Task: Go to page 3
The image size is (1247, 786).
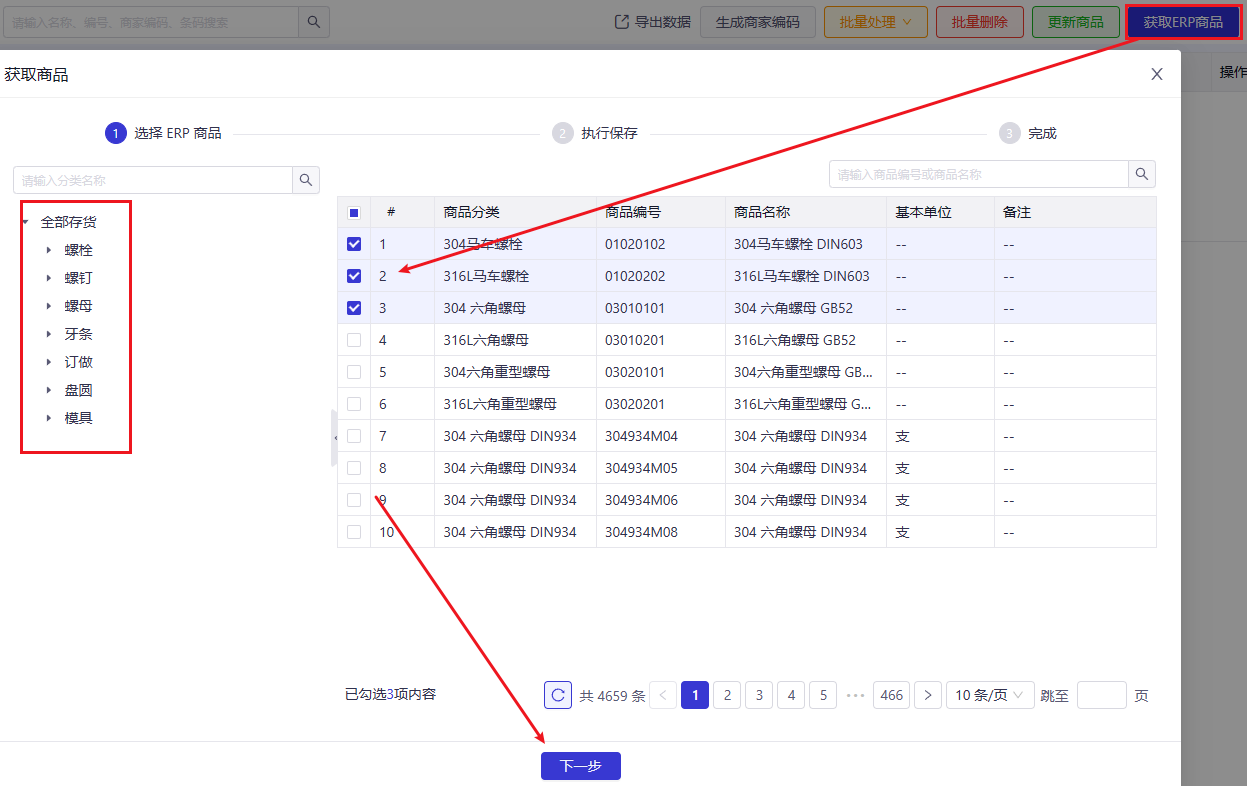Action: [759, 695]
